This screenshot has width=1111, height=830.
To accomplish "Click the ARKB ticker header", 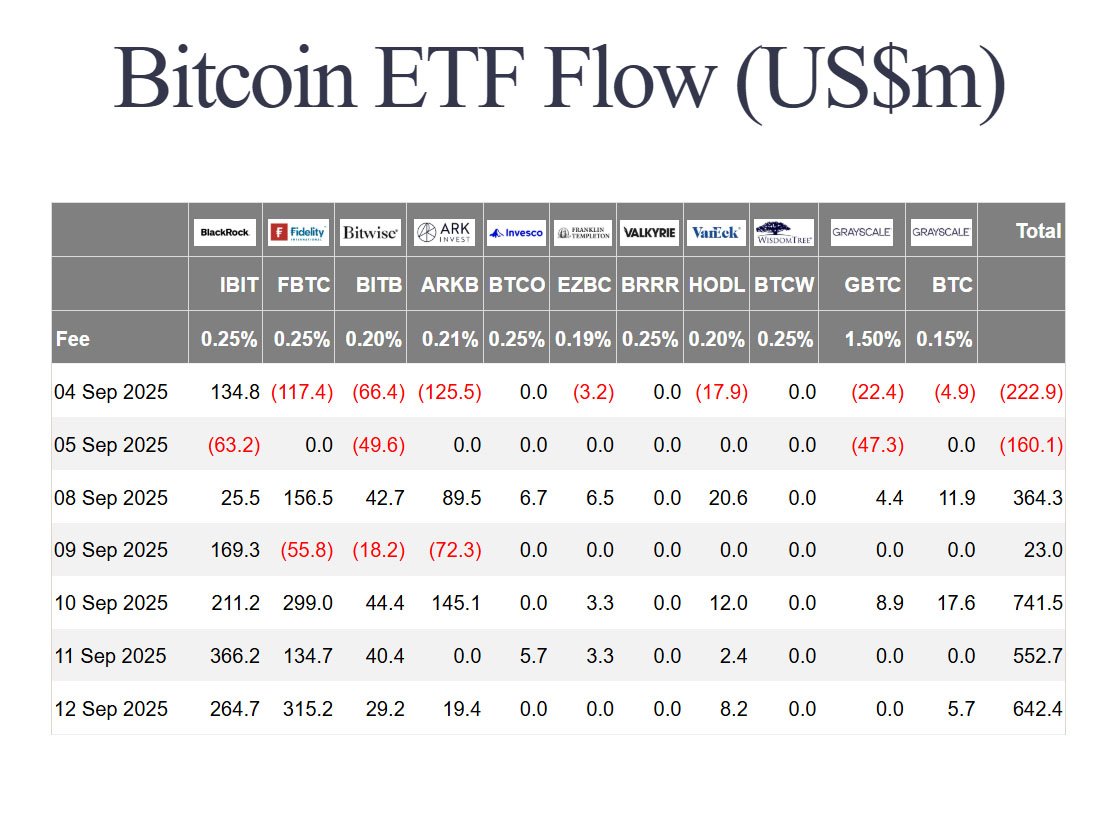I will coord(449,285).
